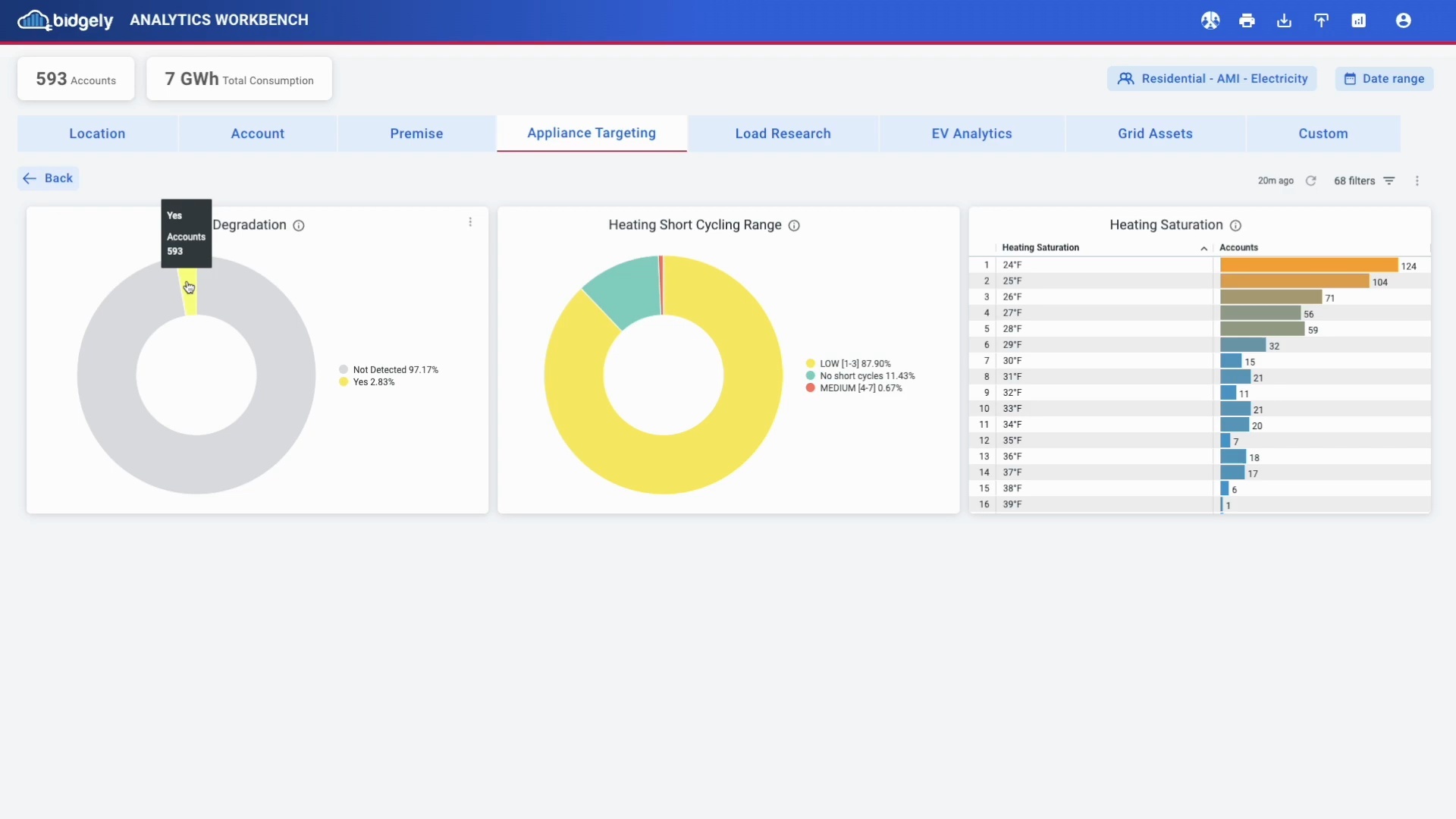The height and width of the screenshot is (819, 1456).
Task: Open the customer segments icon in header
Action: [x=1210, y=20]
